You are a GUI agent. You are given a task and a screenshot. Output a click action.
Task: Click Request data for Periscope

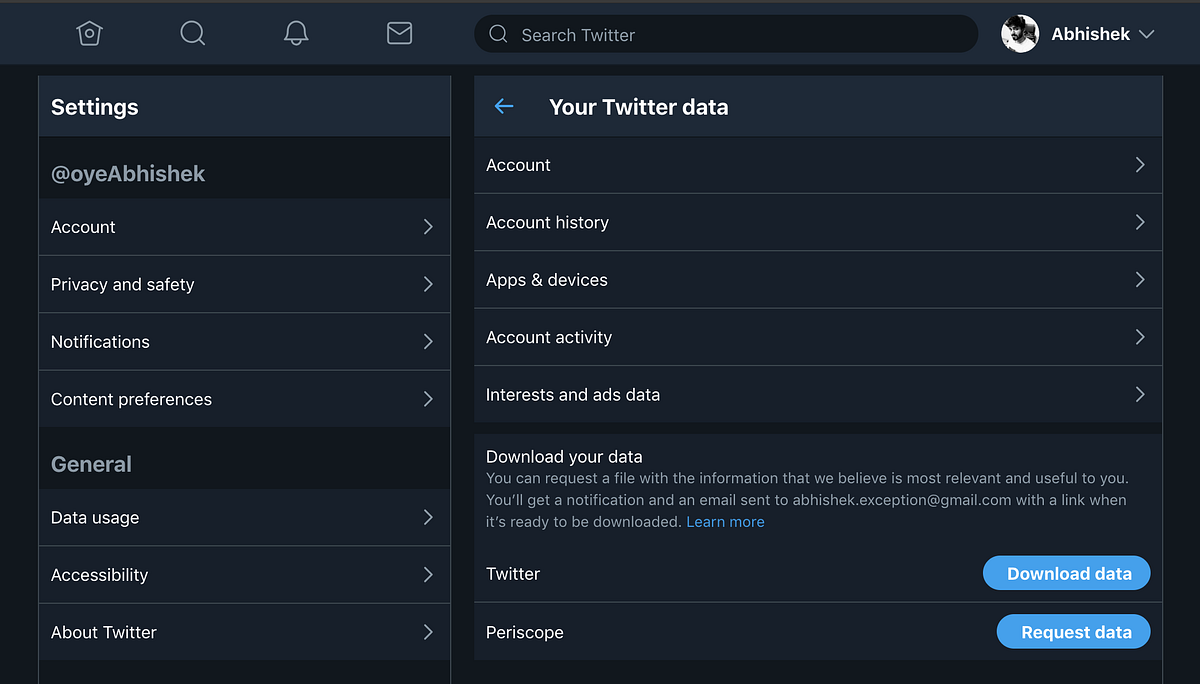[1073, 631]
